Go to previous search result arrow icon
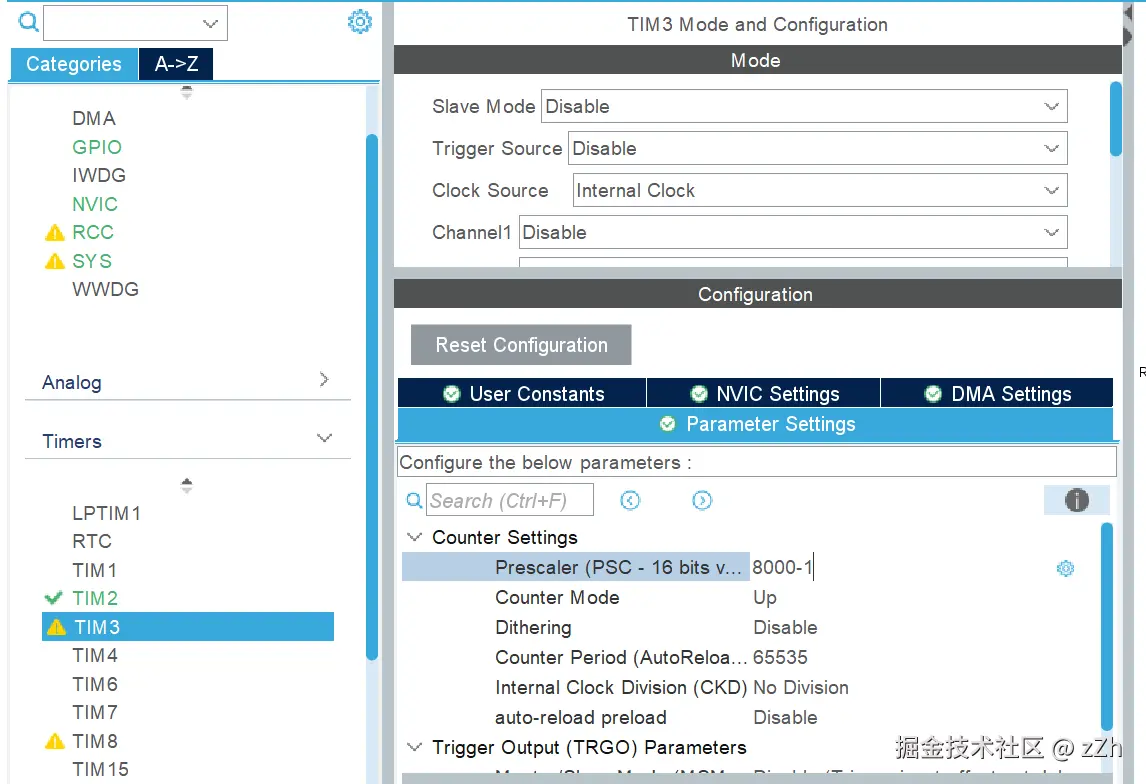 630,500
